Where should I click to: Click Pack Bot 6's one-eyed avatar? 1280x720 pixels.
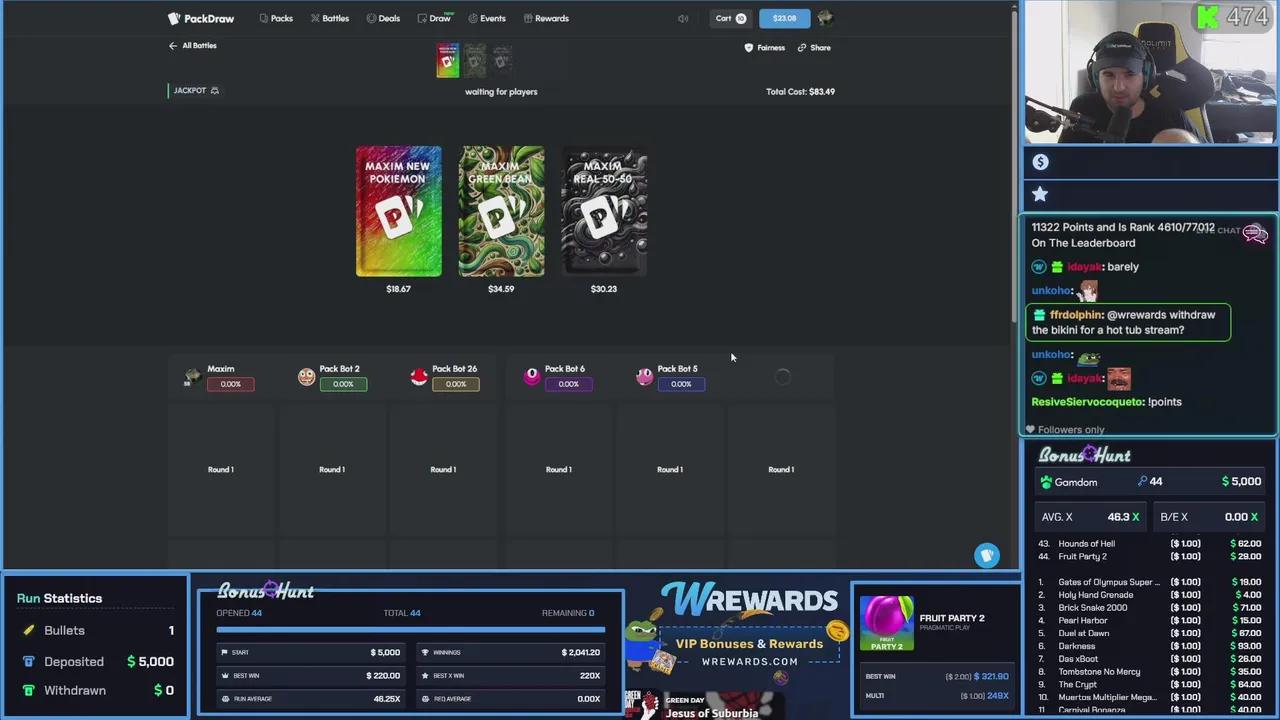pos(532,376)
